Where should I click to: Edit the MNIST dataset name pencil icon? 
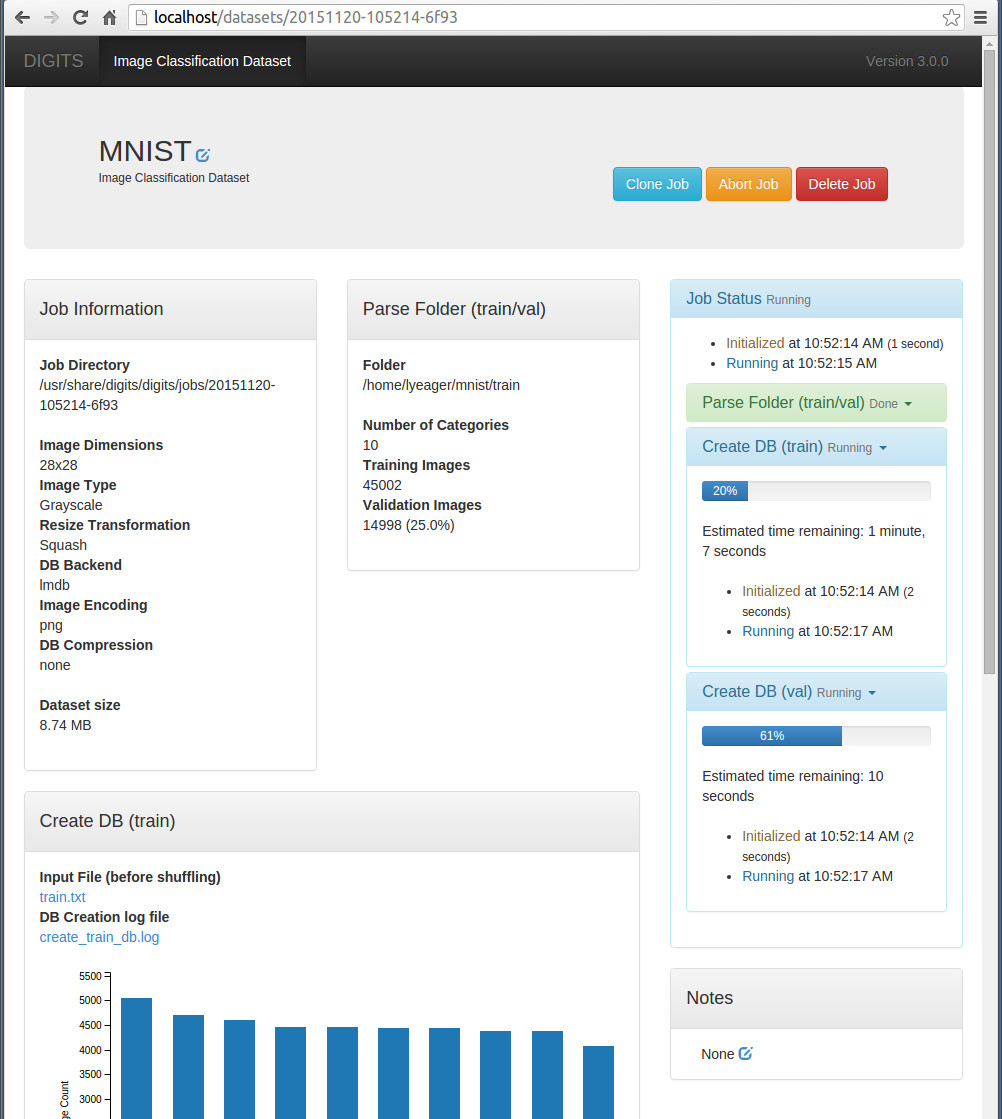coord(203,155)
